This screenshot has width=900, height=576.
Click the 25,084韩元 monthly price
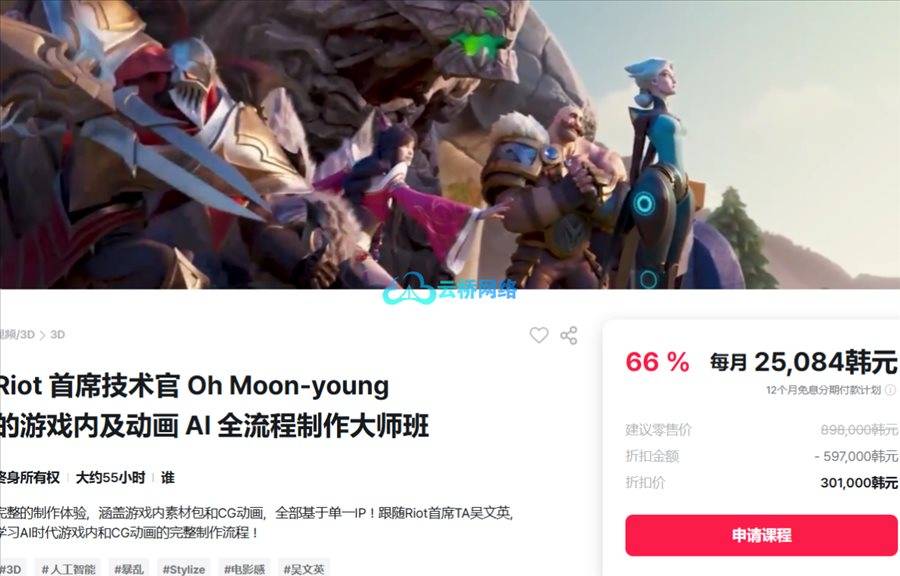coord(825,362)
